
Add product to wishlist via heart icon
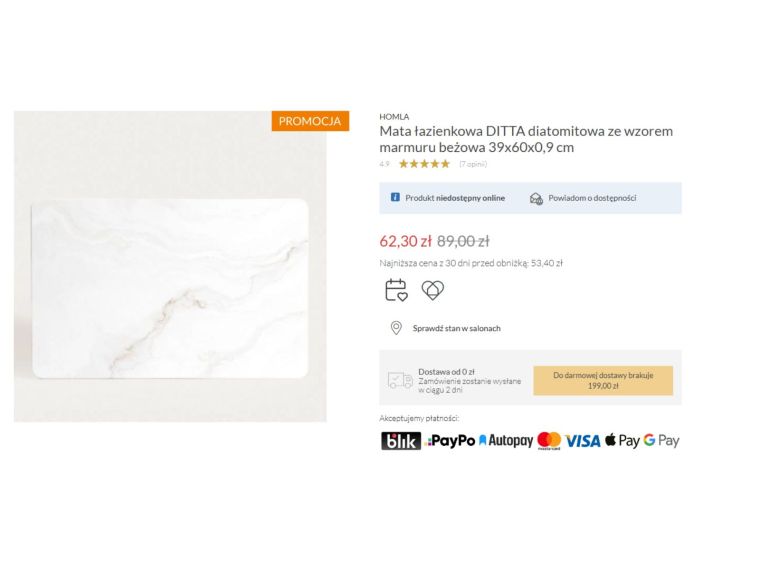[433, 290]
